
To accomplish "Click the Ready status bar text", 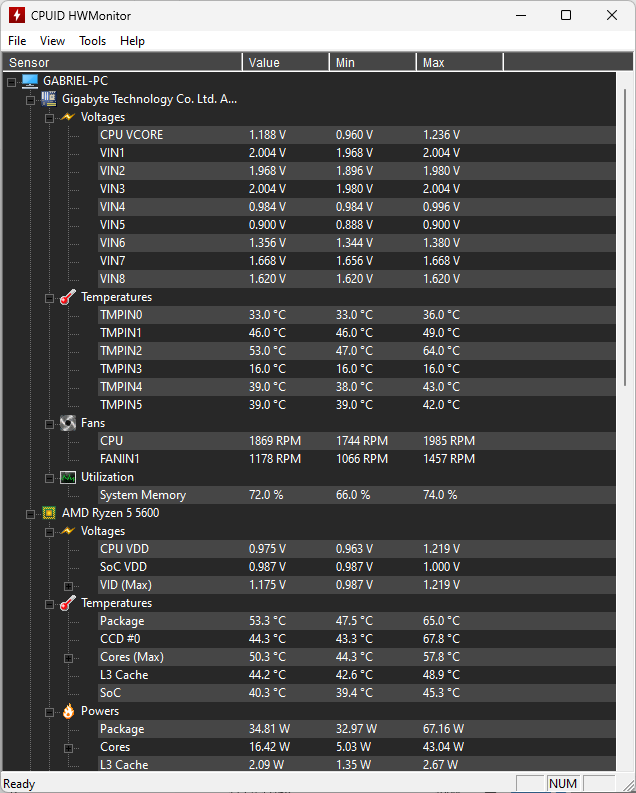I will point(19,784).
